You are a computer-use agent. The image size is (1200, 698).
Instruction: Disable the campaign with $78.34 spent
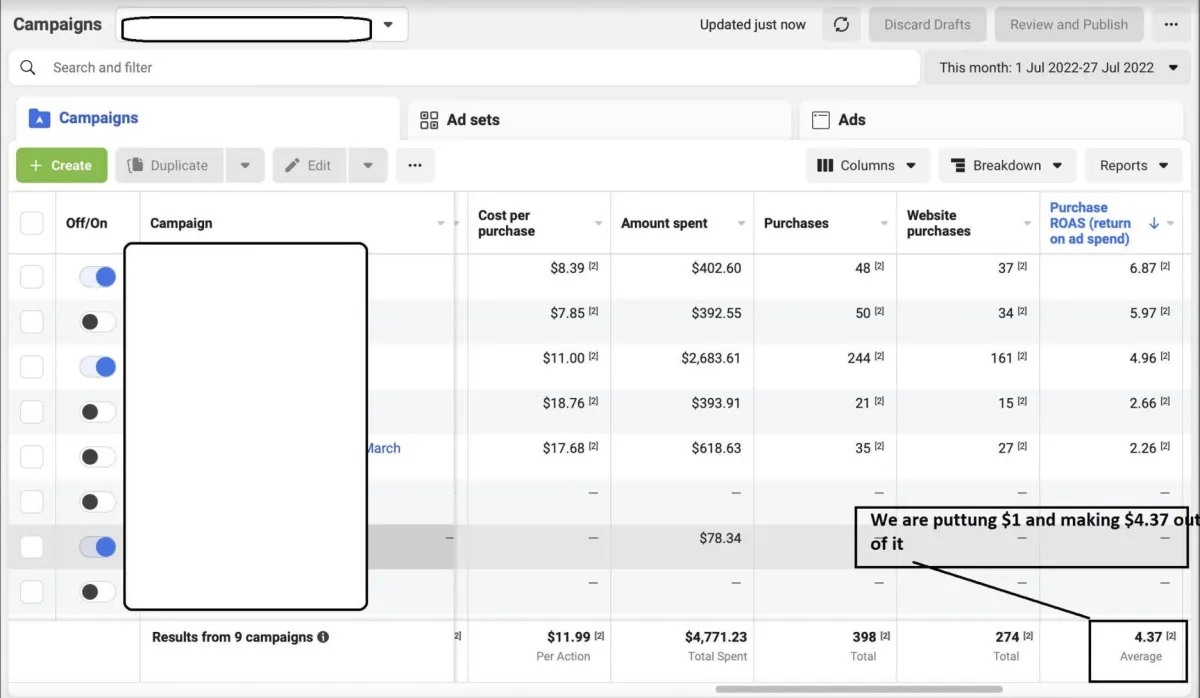coord(98,547)
